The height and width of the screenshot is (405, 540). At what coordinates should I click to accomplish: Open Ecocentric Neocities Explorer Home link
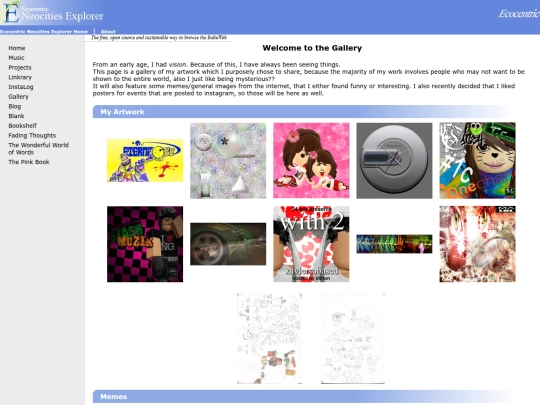tap(44, 31)
